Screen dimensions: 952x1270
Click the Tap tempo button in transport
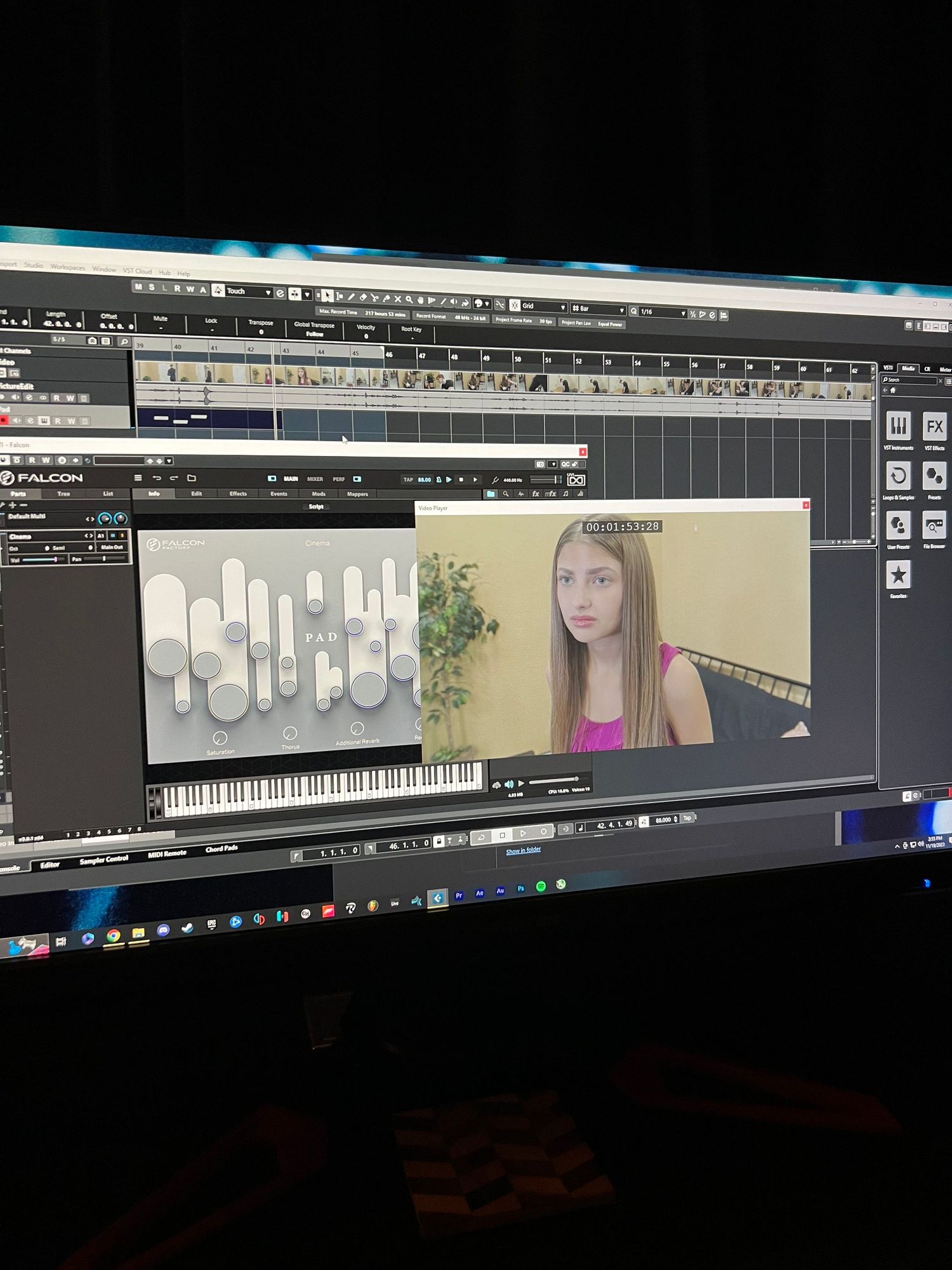click(x=687, y=818)
